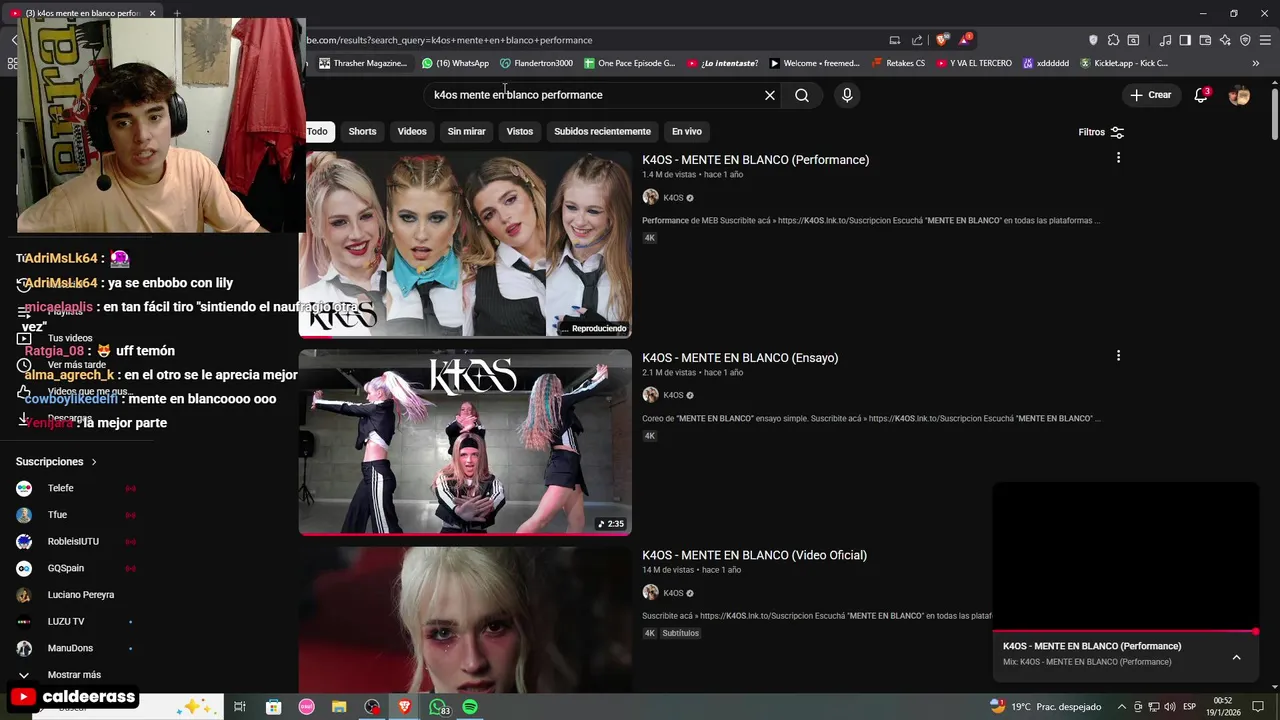Select the Videos filter chip

coord(412,131)
